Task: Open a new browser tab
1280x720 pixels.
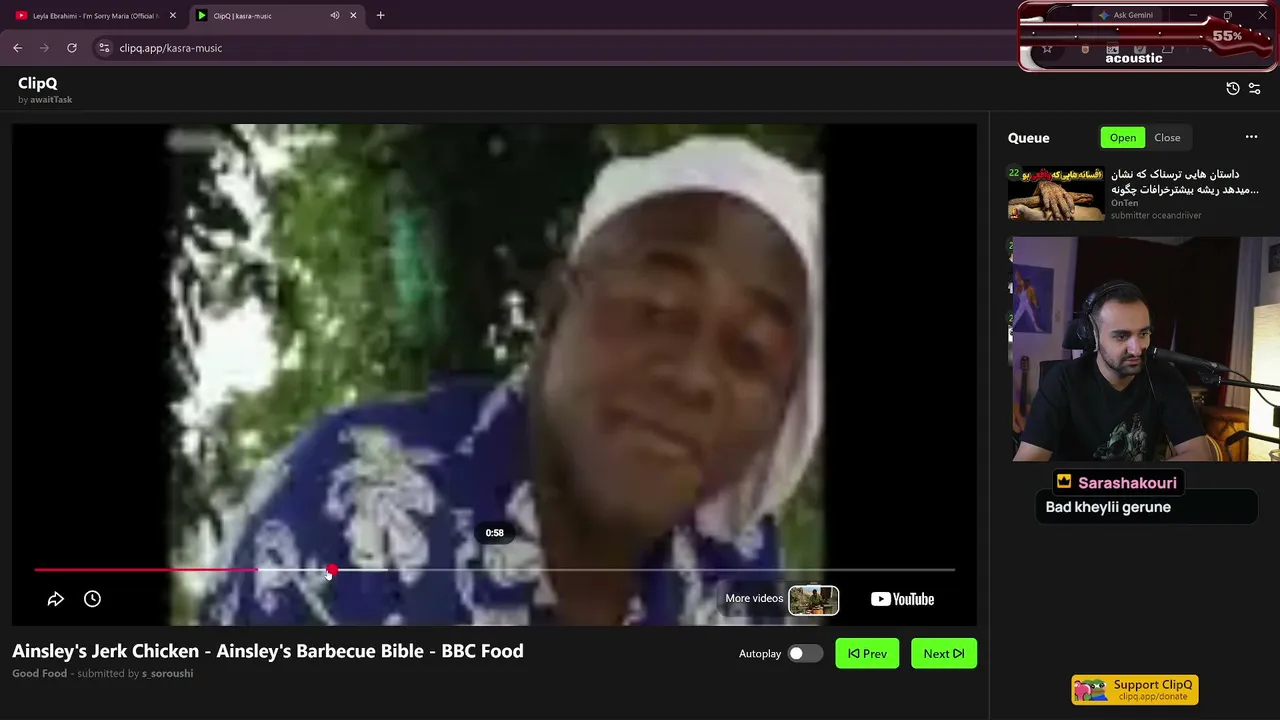Action: 380,15
